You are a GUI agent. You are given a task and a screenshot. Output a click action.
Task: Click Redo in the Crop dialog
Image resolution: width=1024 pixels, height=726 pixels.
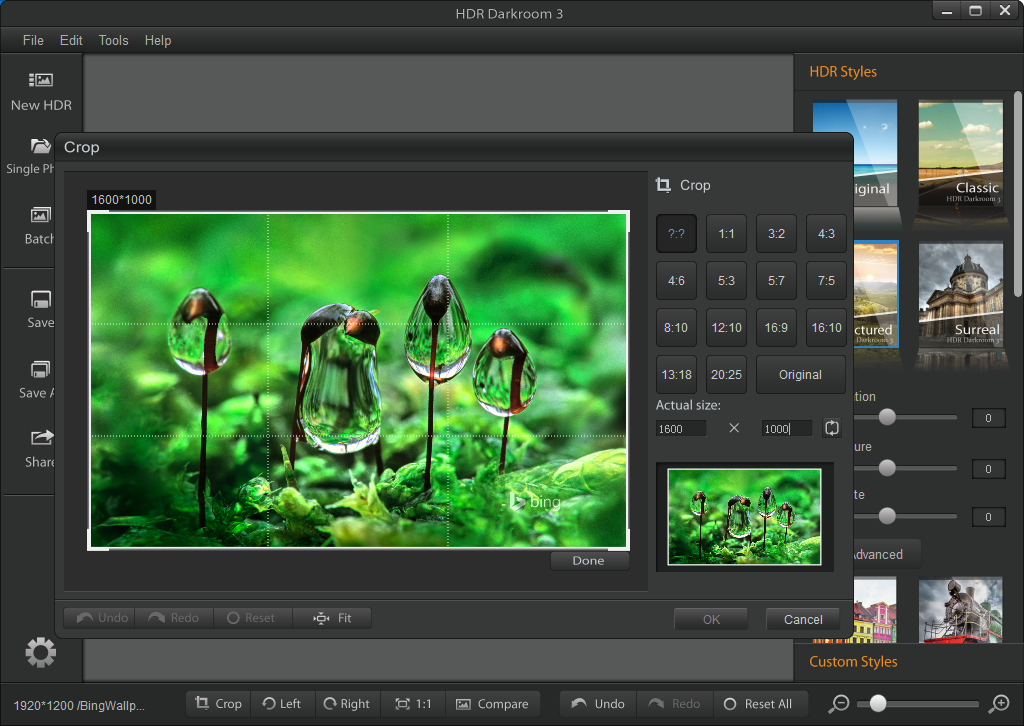coord(174,618)
